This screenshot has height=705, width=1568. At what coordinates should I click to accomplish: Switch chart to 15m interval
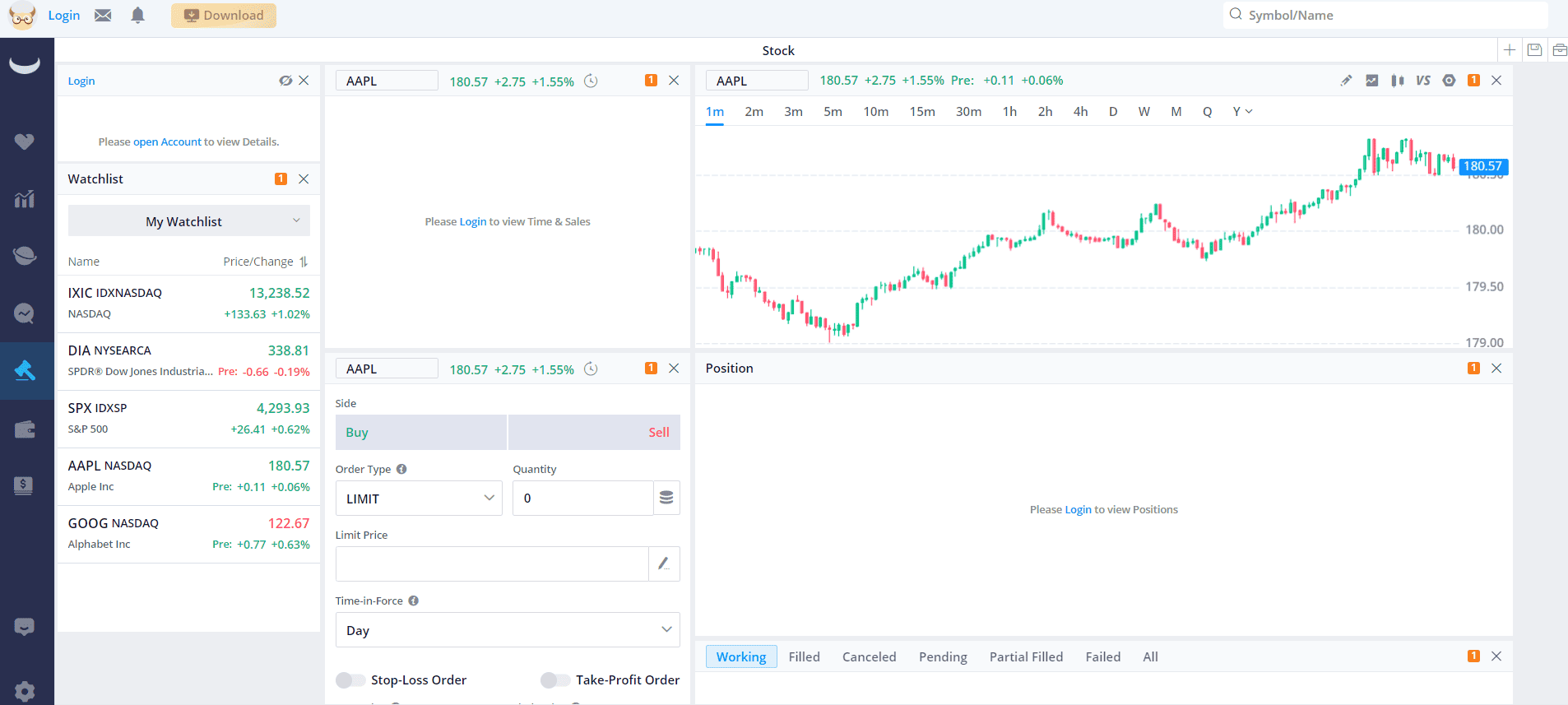(922, 111)
